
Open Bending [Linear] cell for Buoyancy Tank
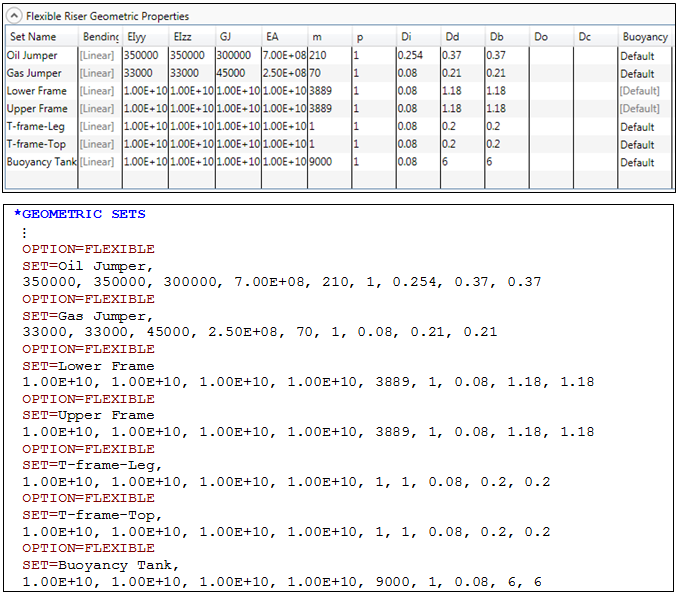[x=100, y=162]
